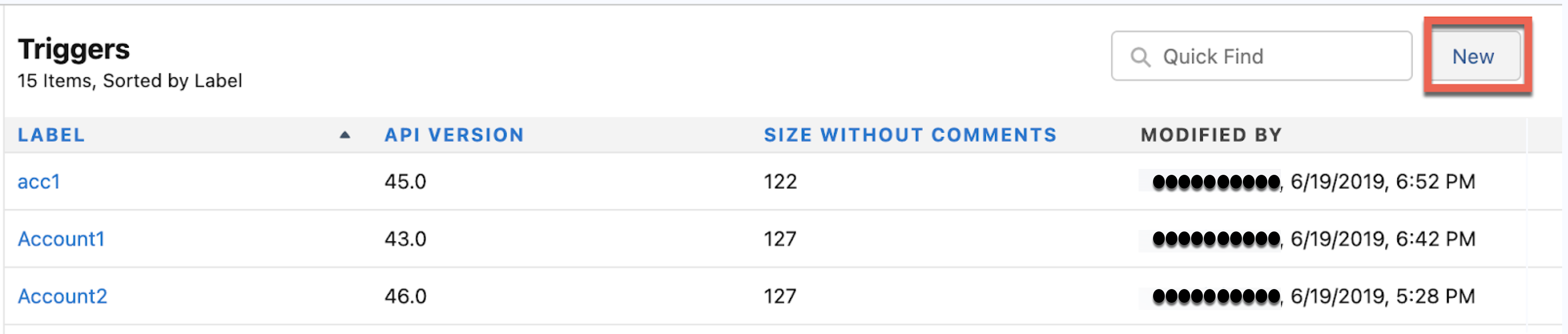1568x334 pixels.
Task: Click the 6/19/2019, 5:28 PM modified entry
Action: click(x=1382, y=296)
